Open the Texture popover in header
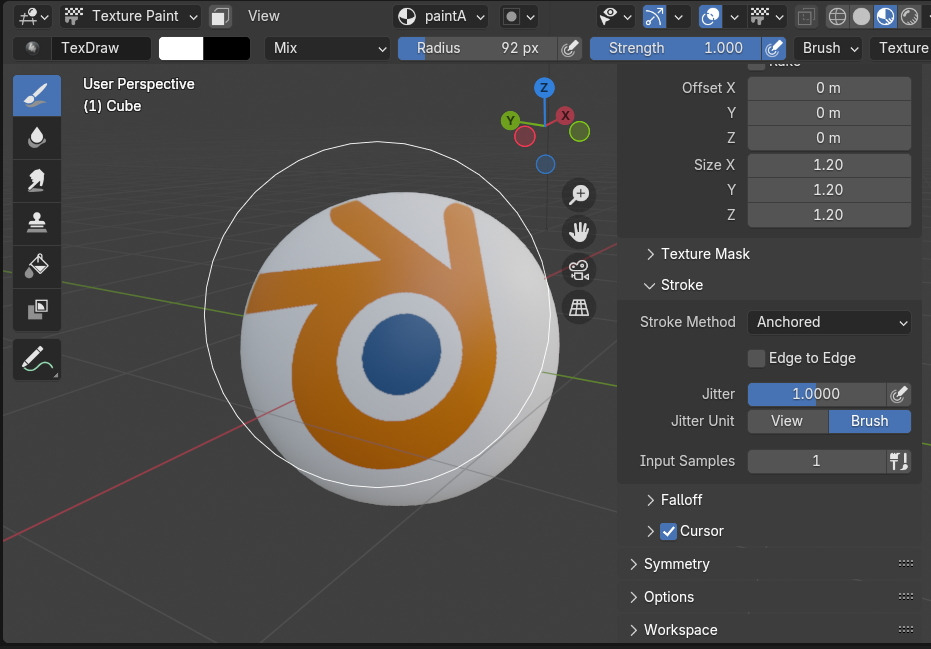The height and width of the screenshot is (649, 931). pyautogui.click(x=900, y=48)
